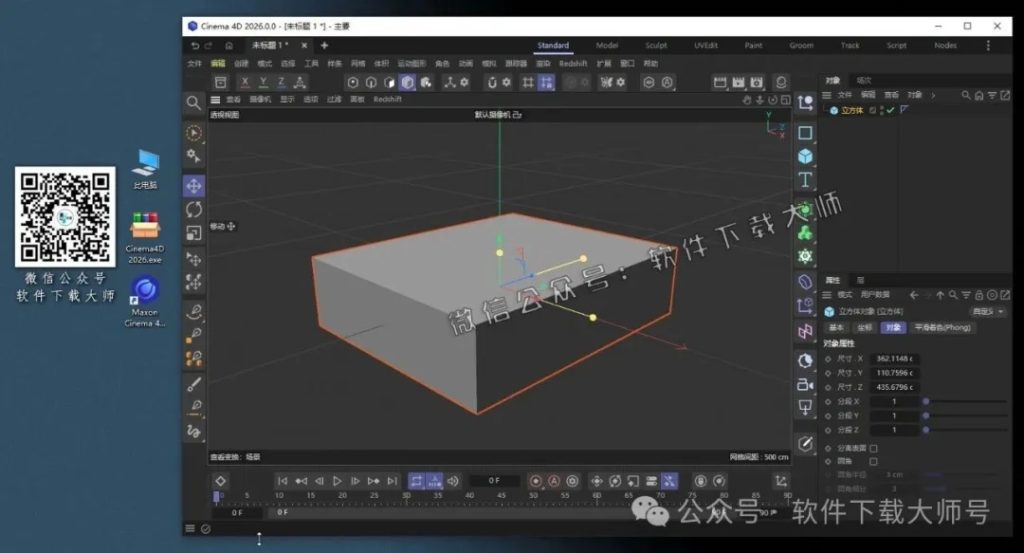The image size is (1024, 553).
Task: Click the Cube primitive icon in right palette
Action: [x=805, y=156]
